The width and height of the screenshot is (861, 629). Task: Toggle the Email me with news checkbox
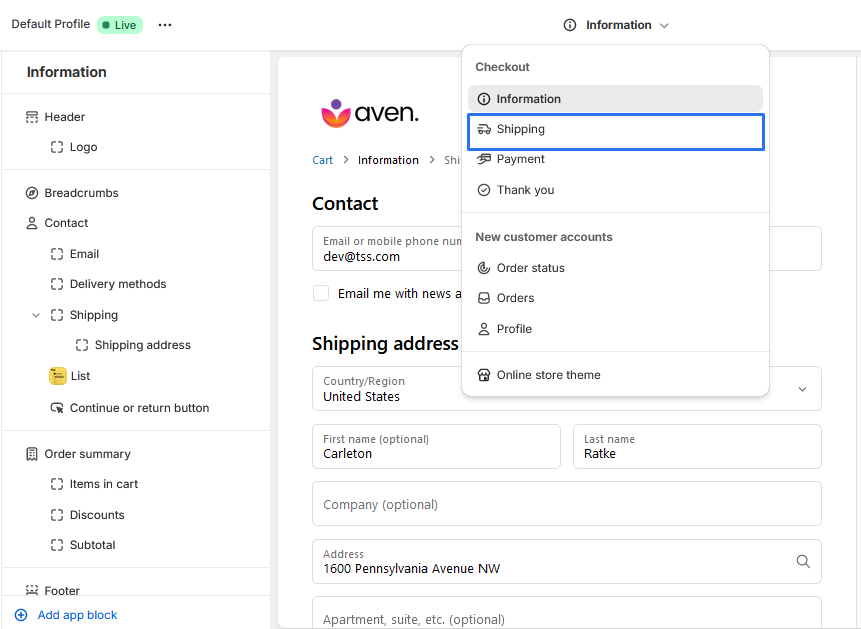pyautogui.click(x=321, y=293)
